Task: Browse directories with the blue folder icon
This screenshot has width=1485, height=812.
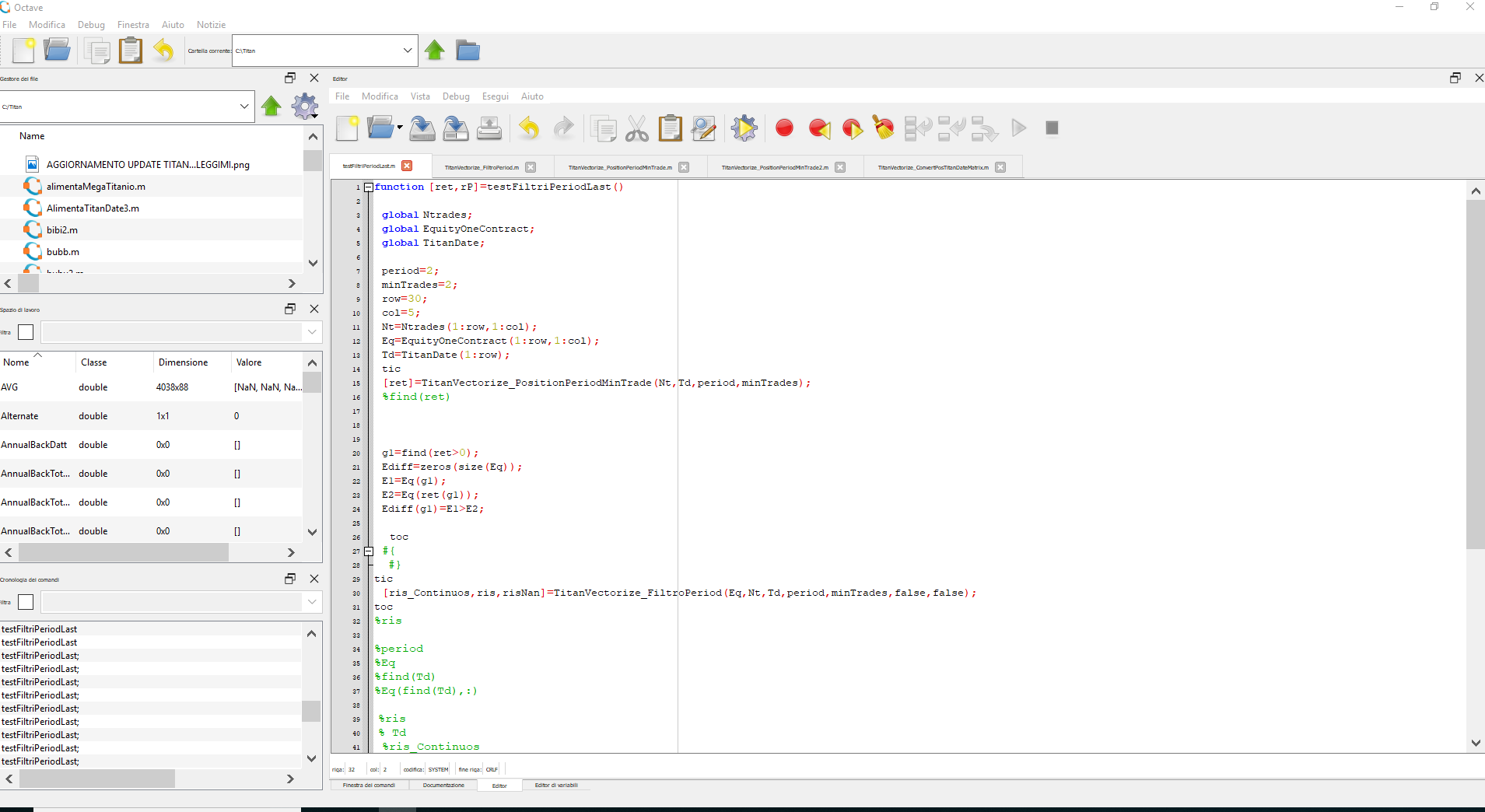Action: (x=468, y=51)
